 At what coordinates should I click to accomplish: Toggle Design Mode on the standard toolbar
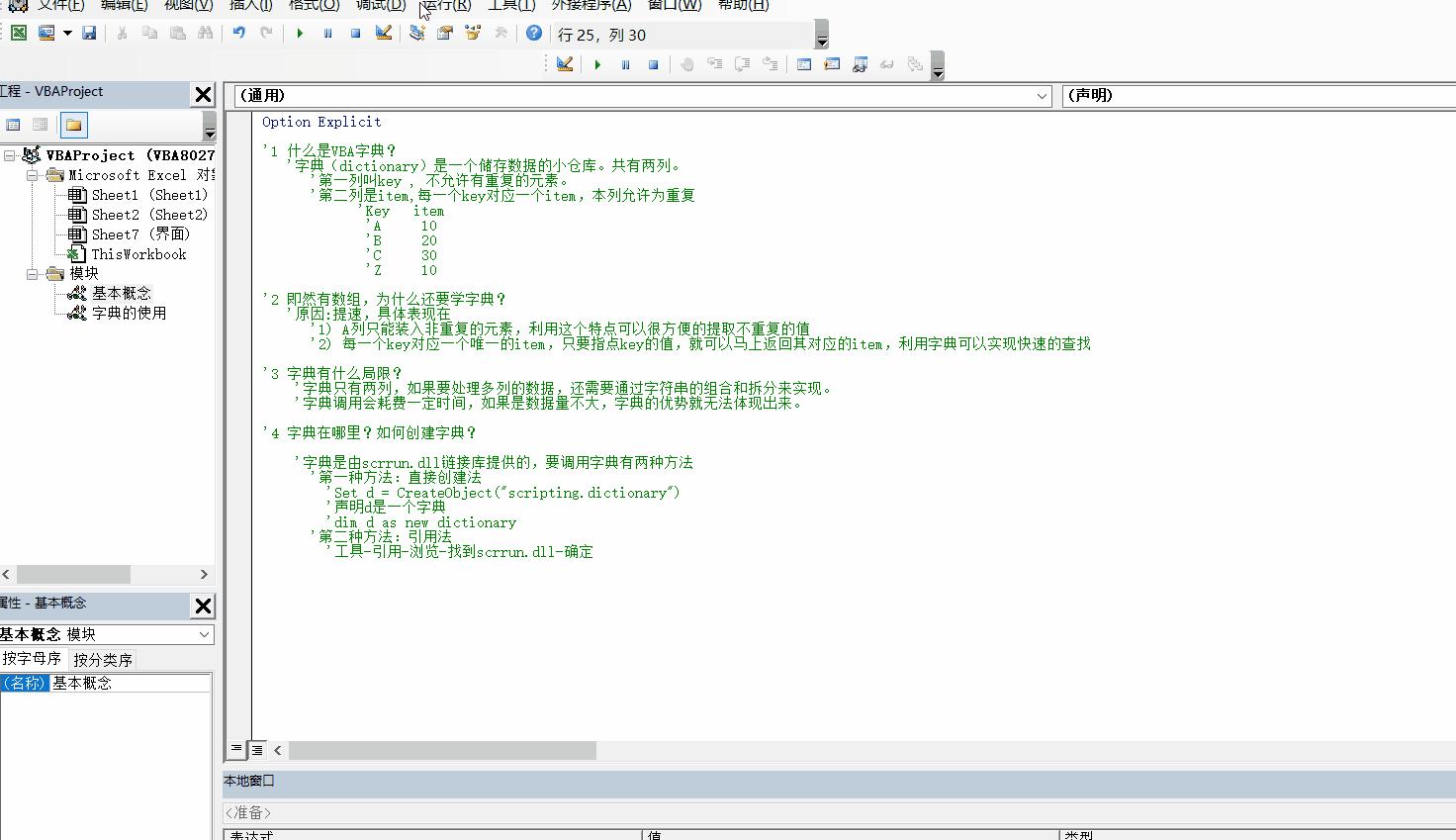tap(384, 34)
